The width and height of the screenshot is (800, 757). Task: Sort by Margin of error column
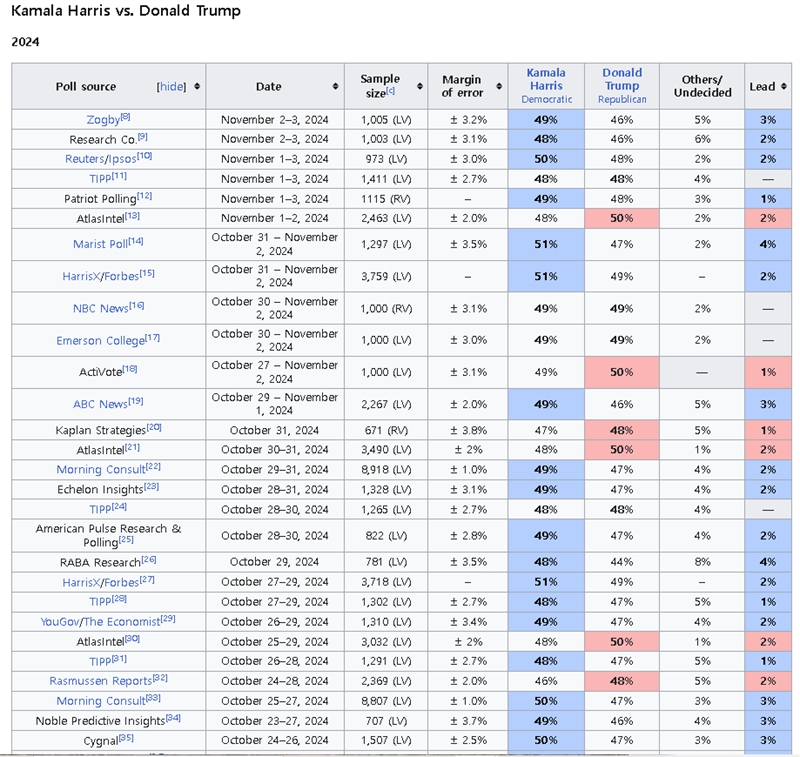coord(497,87)
